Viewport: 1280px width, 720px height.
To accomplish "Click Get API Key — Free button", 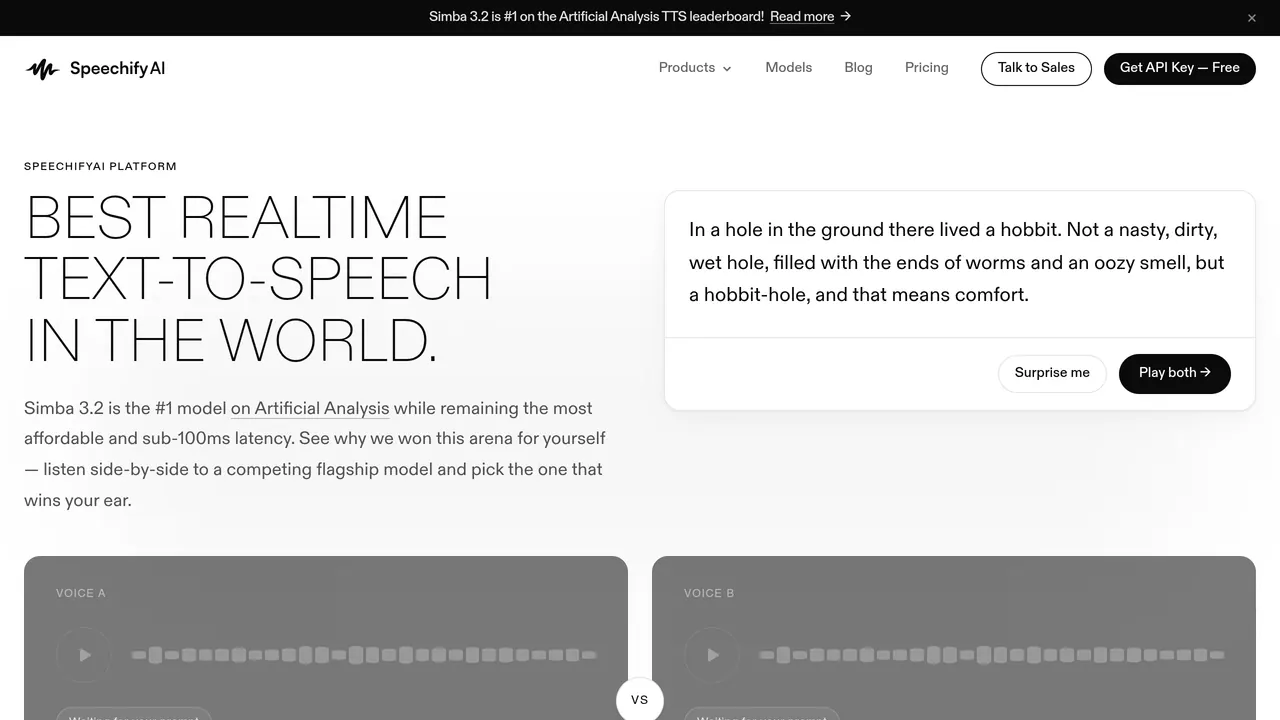I will [1180, 69].
